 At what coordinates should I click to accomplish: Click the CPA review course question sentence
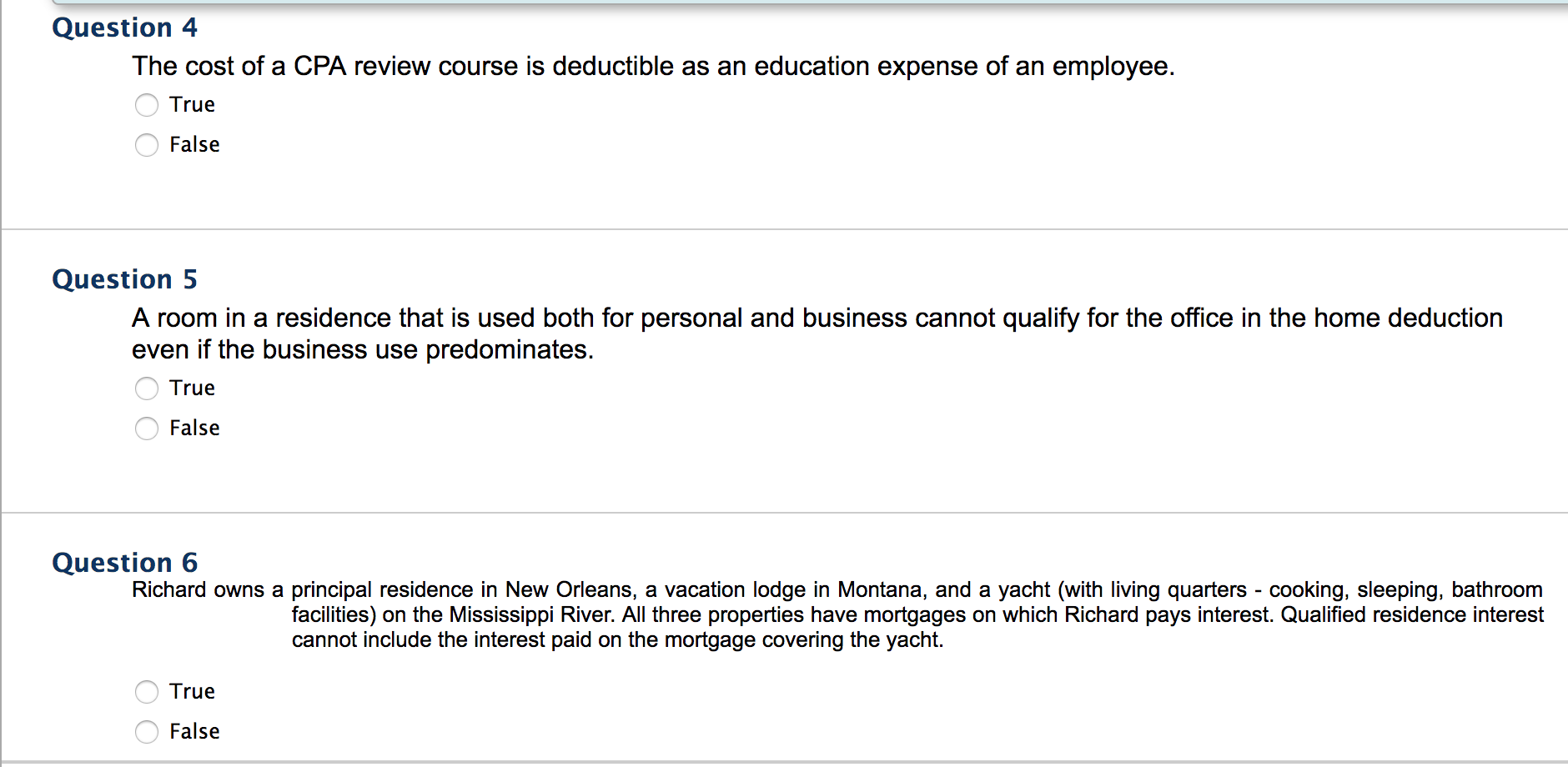(653, 67)
